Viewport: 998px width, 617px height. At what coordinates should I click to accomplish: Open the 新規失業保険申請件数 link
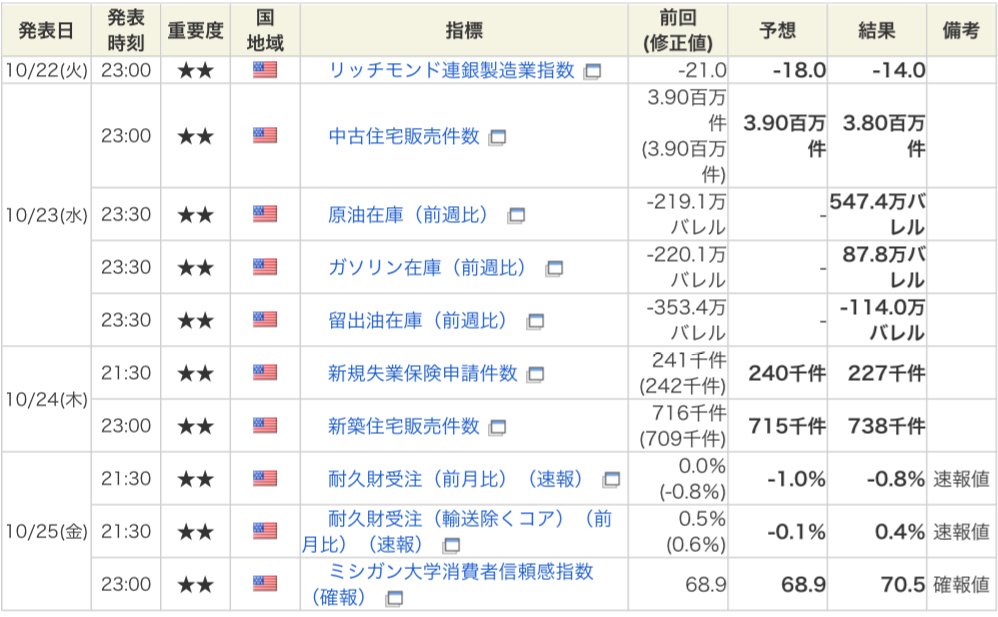(x=423, y=373)
